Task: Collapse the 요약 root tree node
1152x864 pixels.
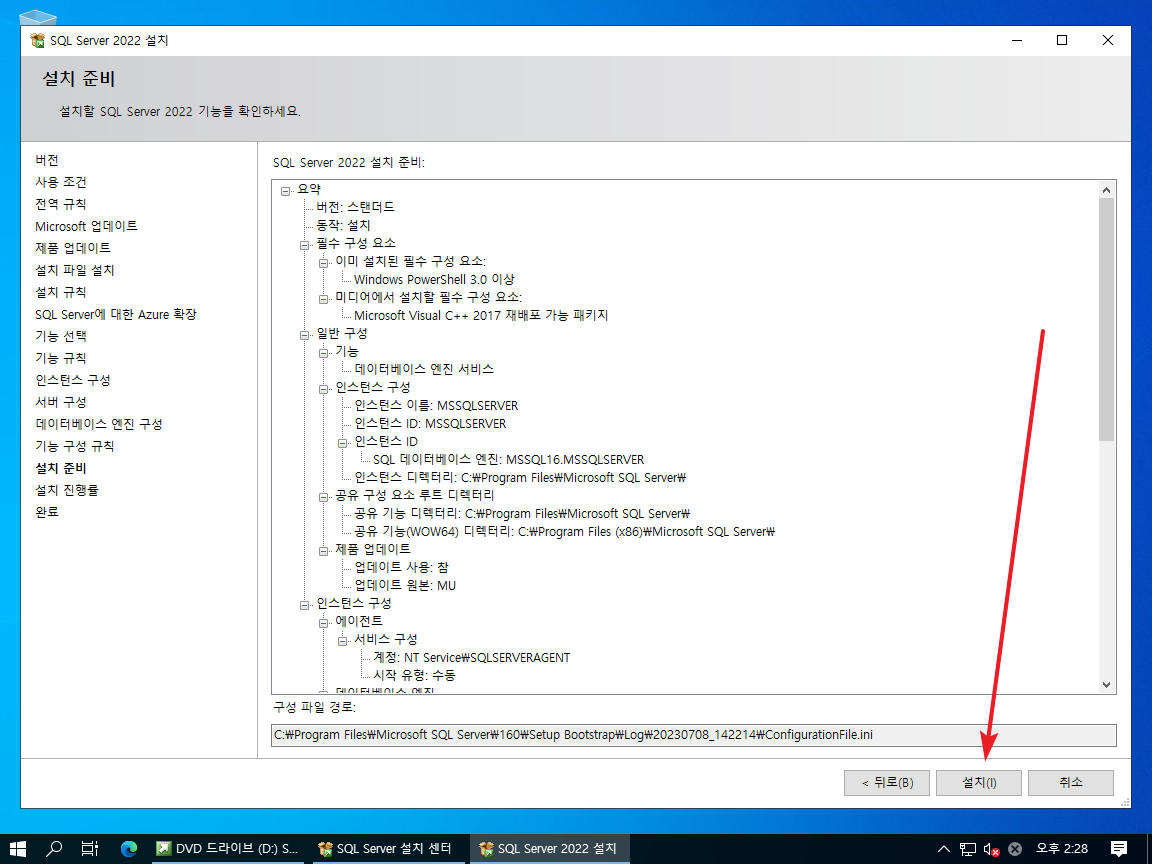Action: point(286,191)
